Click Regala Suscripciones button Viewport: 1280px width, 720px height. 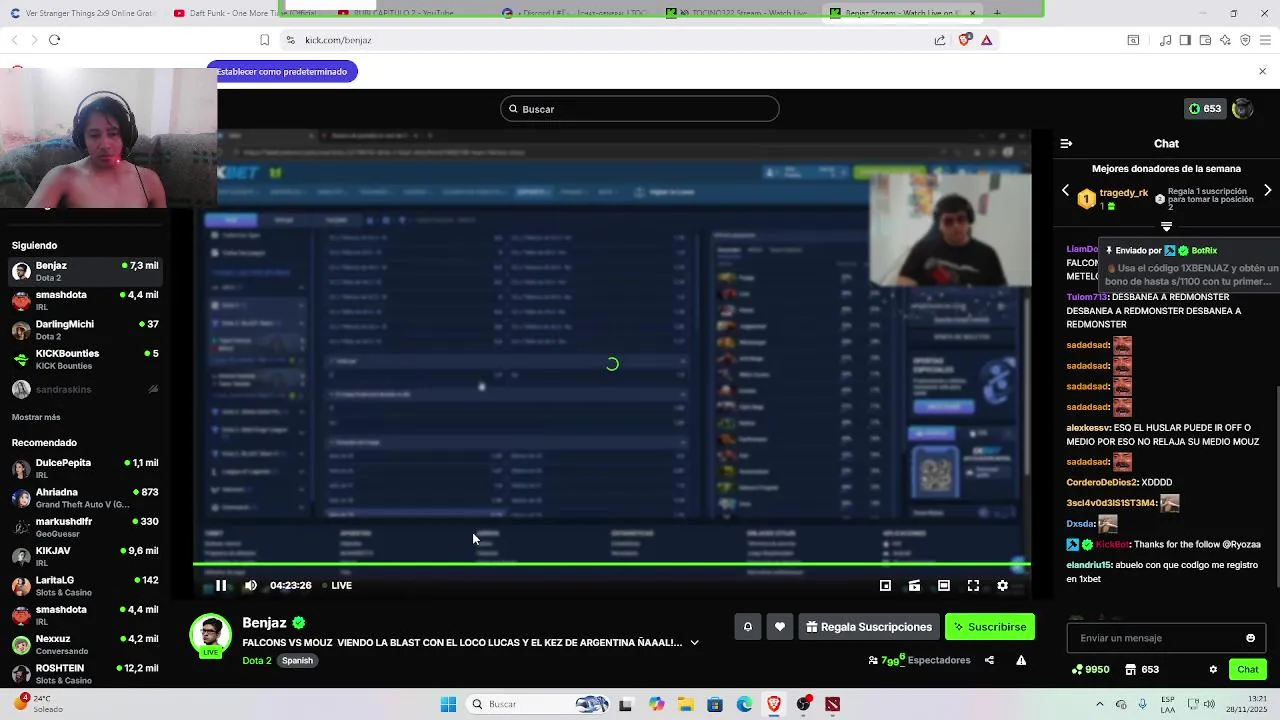pos(869,627)
